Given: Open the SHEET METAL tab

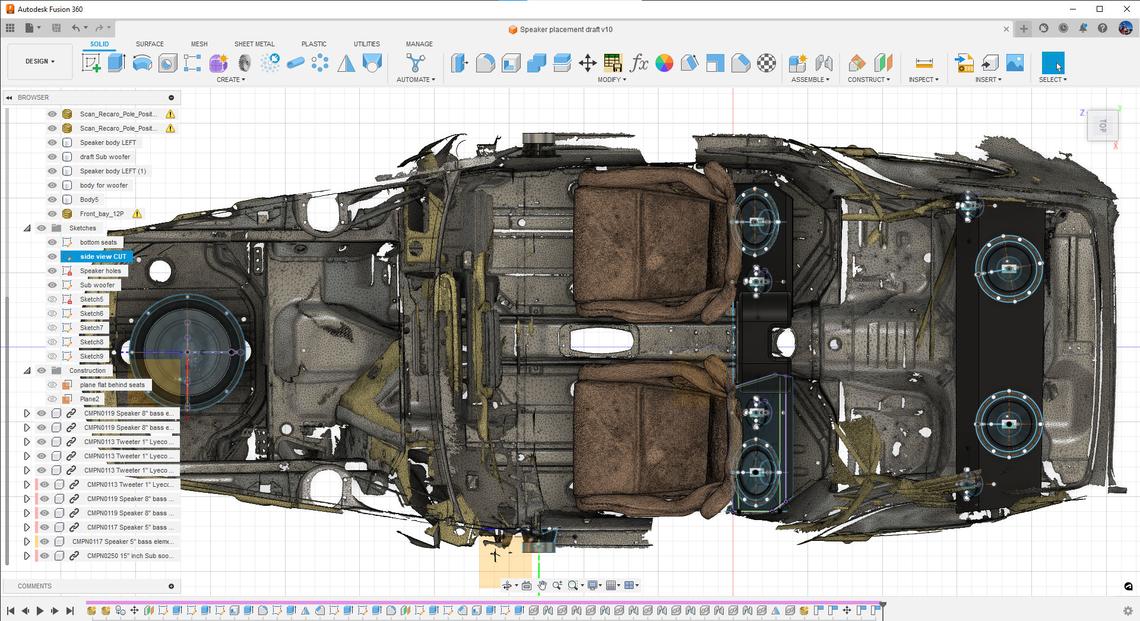Looking at the screenshot, I should pyautogui.click(x=254, y=44).
